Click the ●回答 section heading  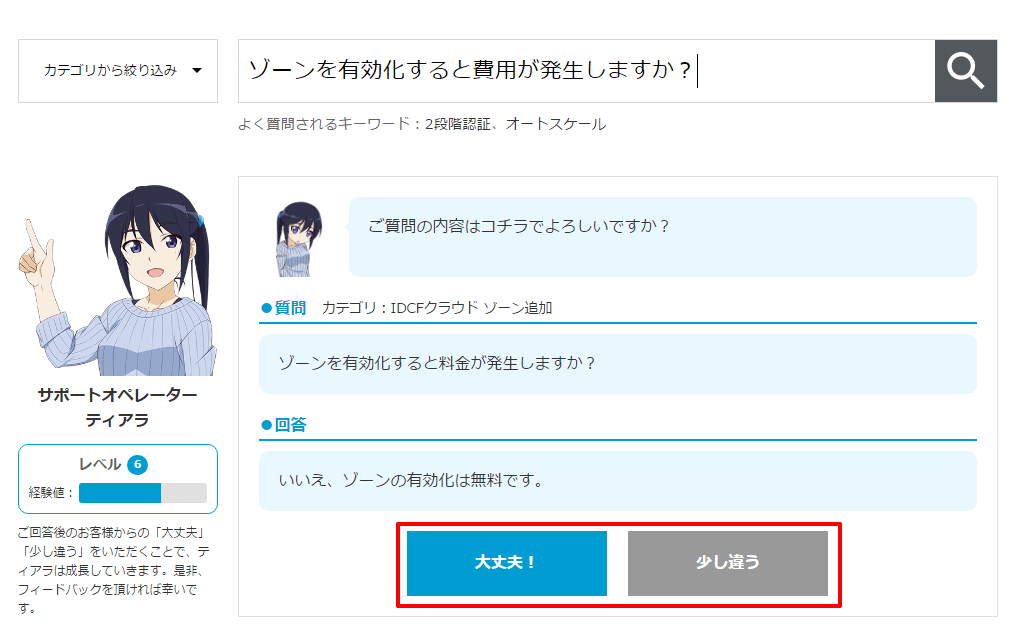[284, 425]
